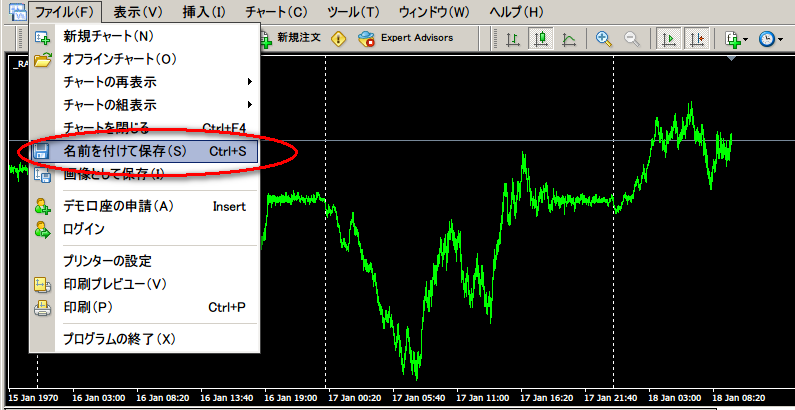Screen dimensions: 795x410
Task: Toggle chart auto scroll
Action: click(x=669, y=39)
